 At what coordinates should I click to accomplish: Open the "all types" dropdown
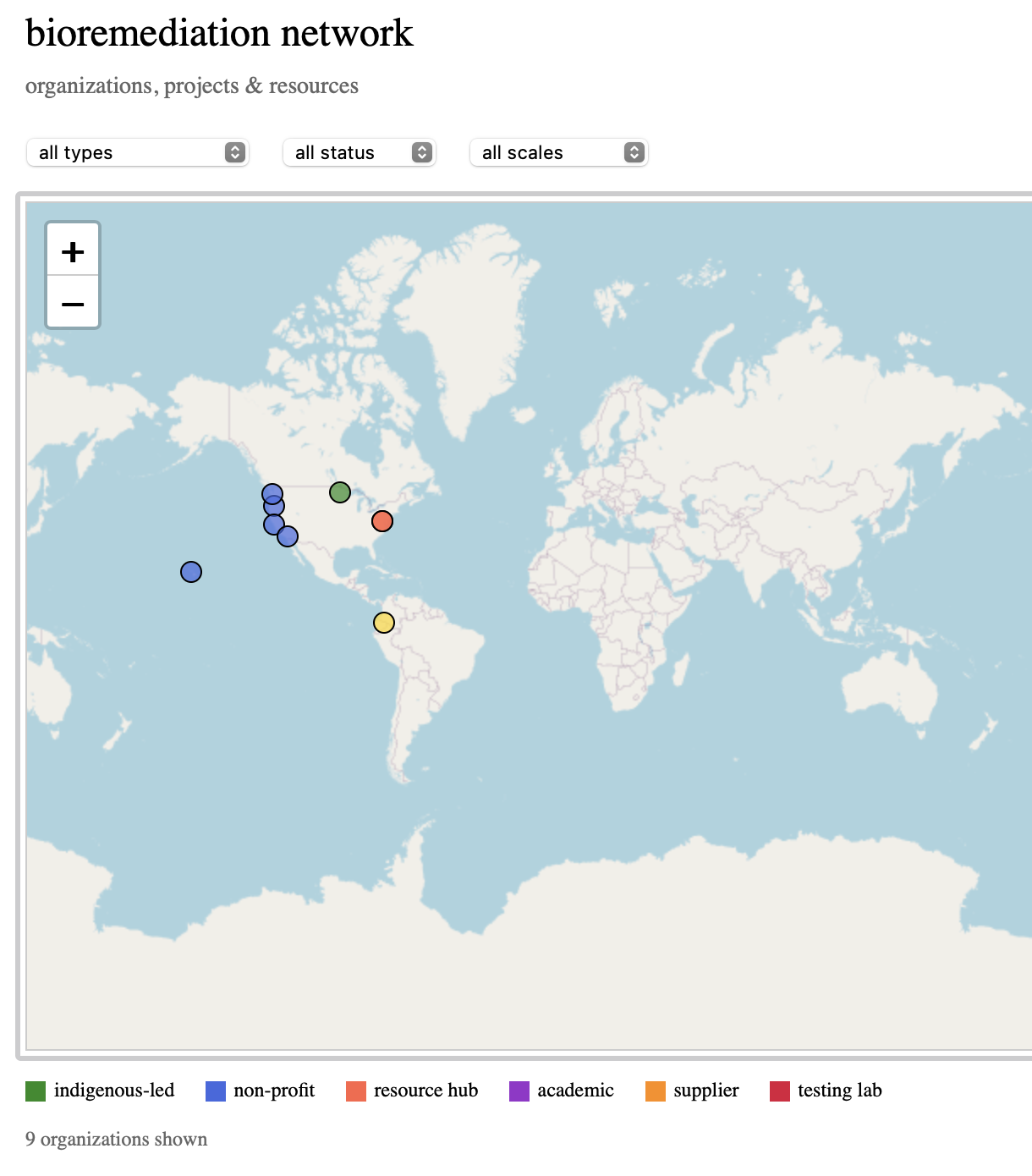[138, 152]
